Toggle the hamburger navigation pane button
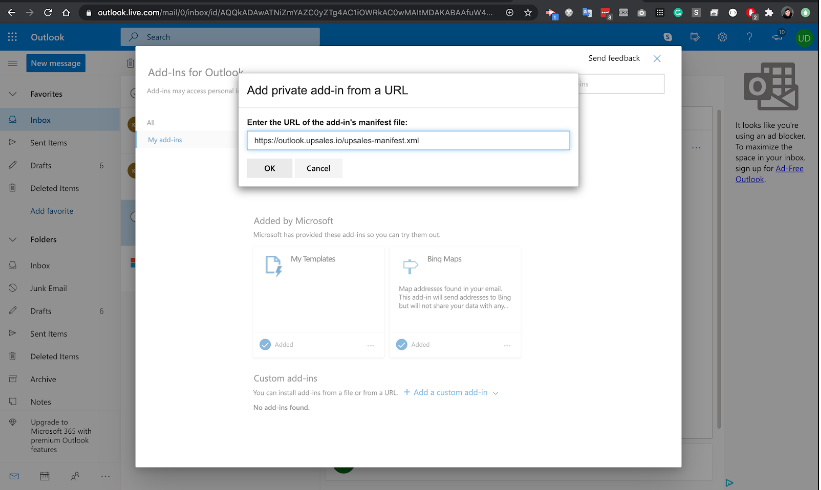 pos(12,63)
